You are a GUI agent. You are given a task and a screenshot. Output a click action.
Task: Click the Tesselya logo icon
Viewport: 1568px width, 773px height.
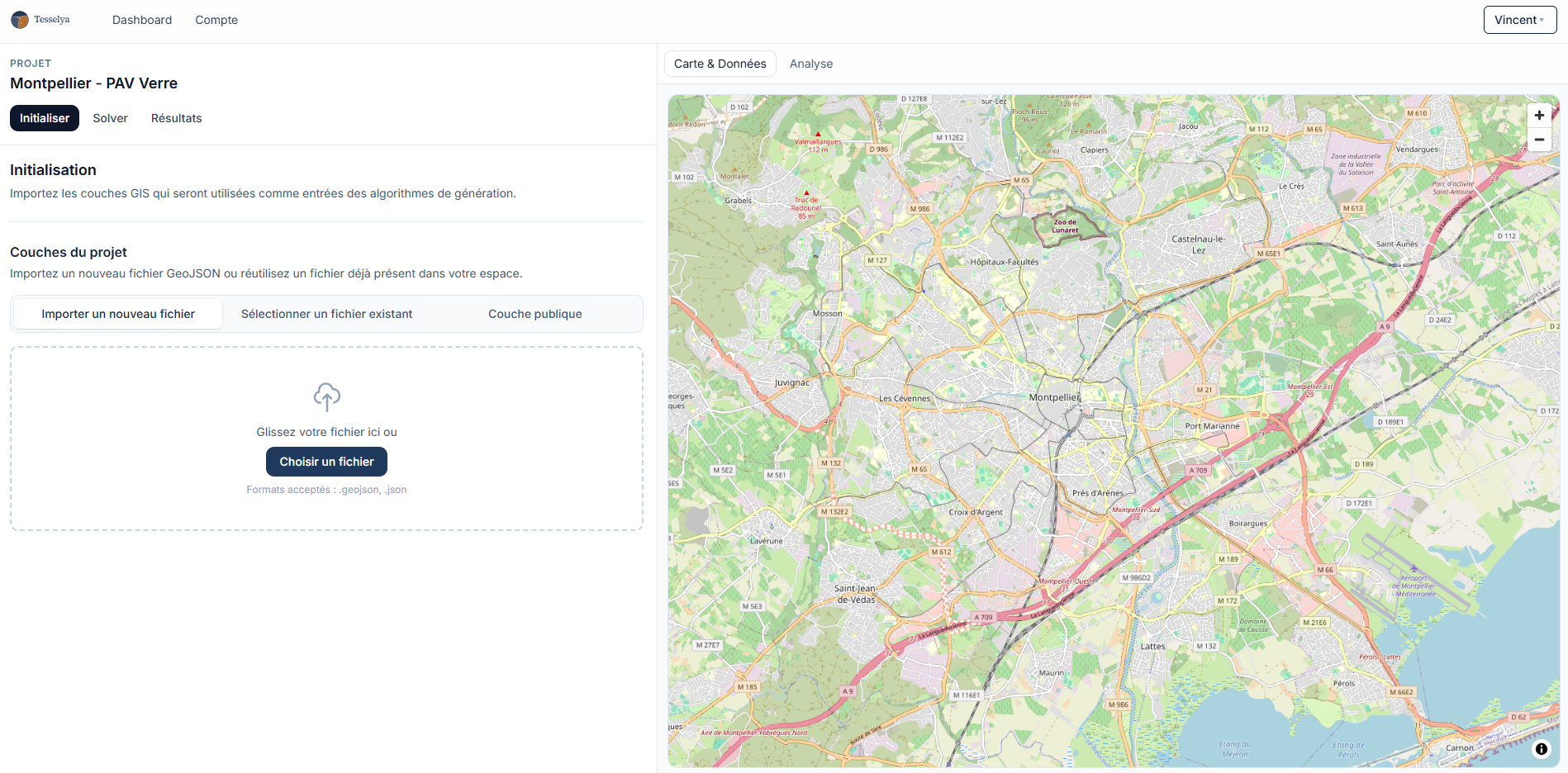click(20, 20)
